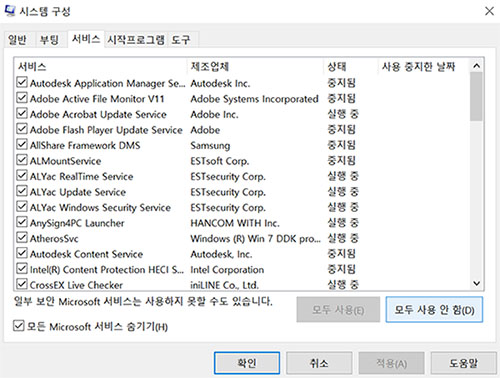Image resolution: width=500 pixels, height=378 pixels.
Task: Click the Intel Corporation manufacturer cell
Action: point(227,269)
